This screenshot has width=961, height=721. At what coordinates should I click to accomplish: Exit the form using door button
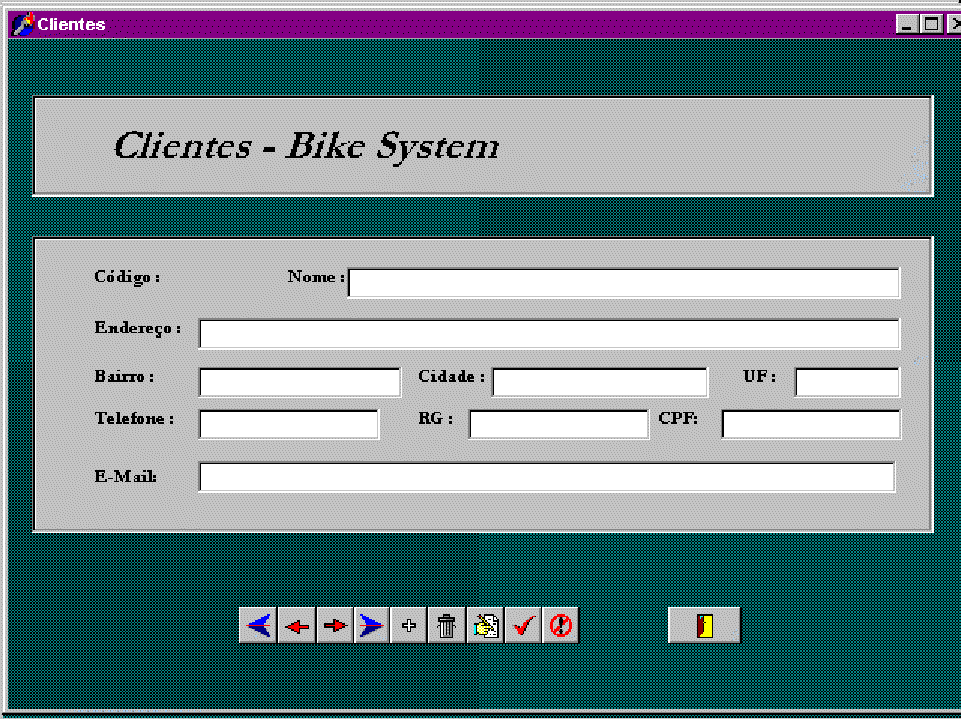(704, 625)
